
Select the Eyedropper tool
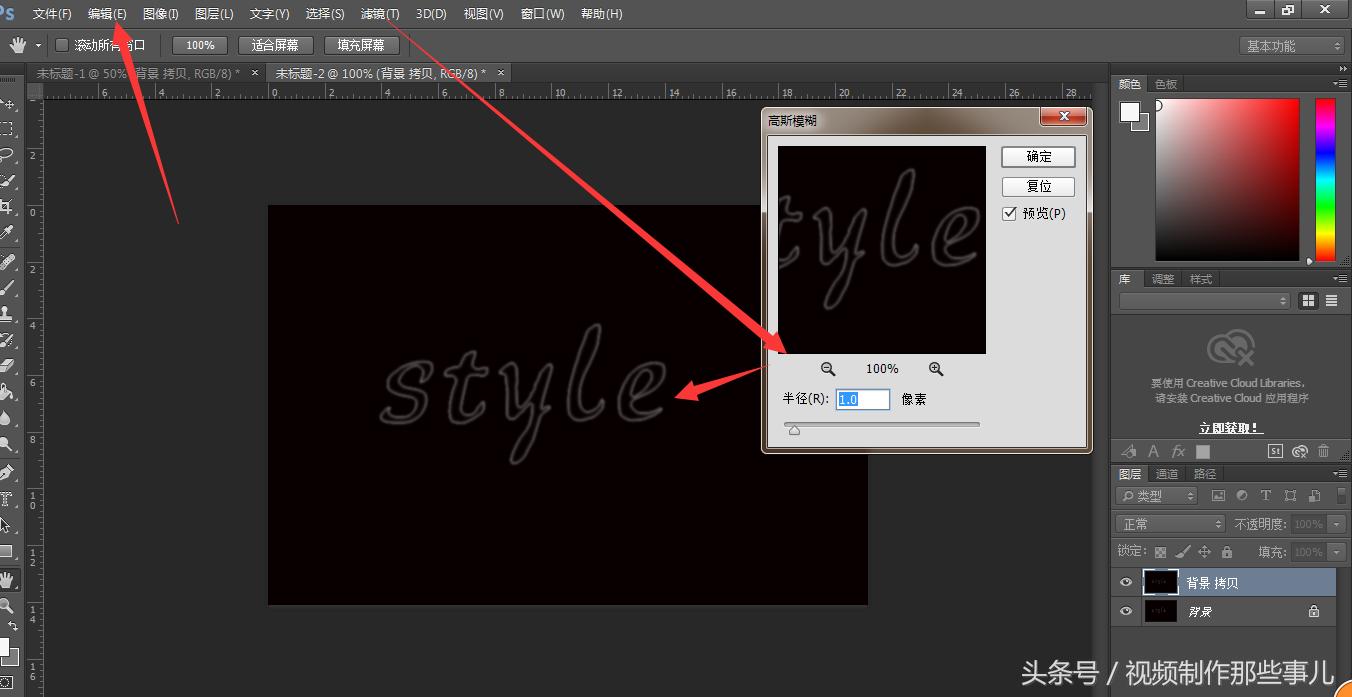7,234
